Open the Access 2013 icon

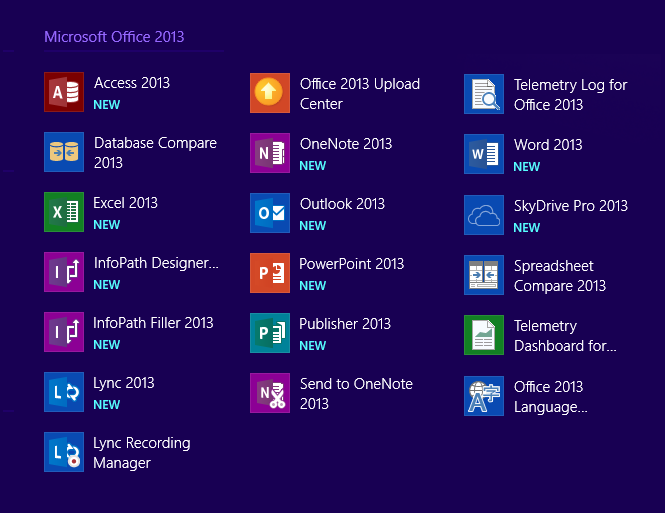coord(64,92)
